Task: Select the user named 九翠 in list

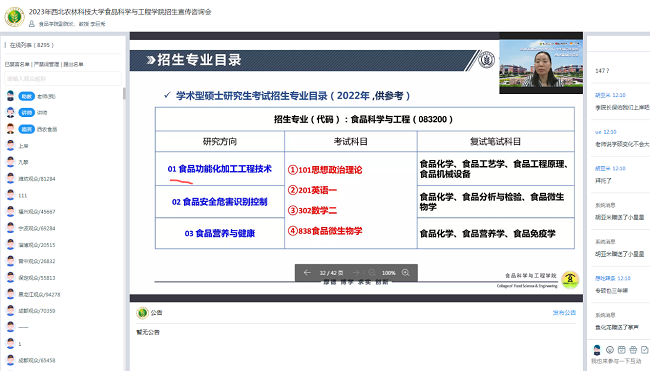Action: tap(23, 162)
